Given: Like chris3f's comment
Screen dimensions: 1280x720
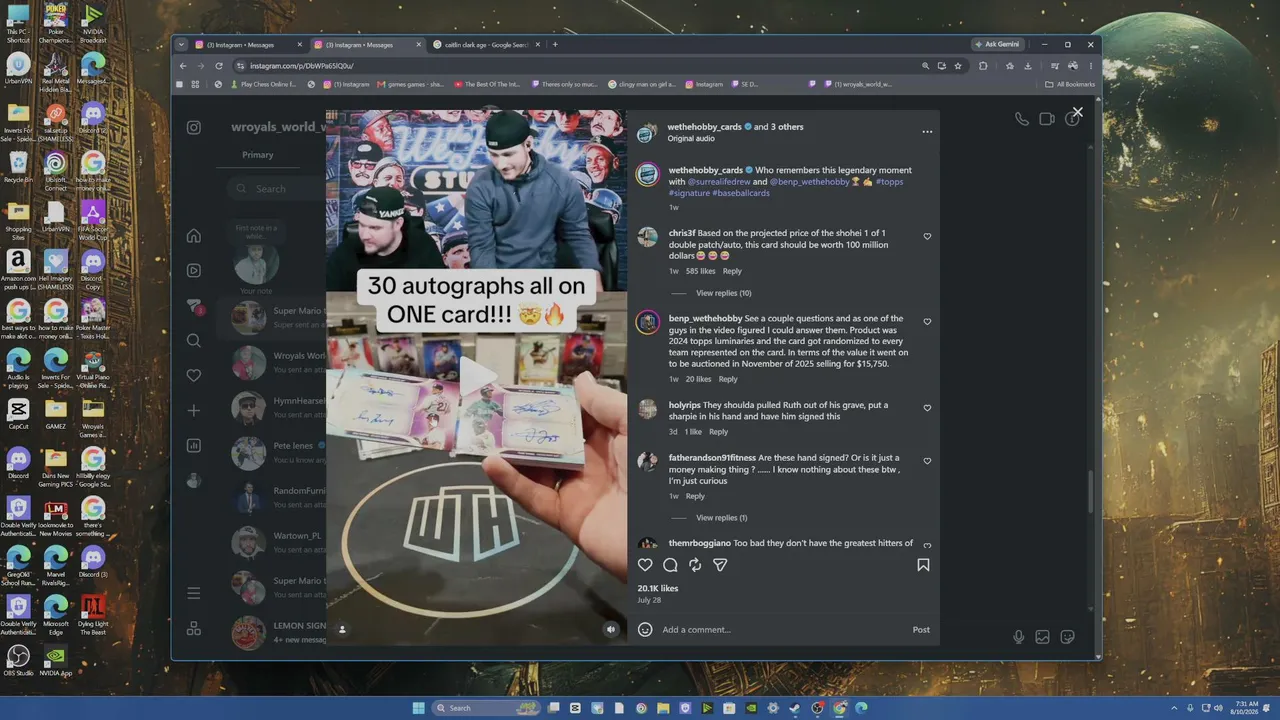Looking at the screenshot, I should pyautogui.click(x=927, y=237).
